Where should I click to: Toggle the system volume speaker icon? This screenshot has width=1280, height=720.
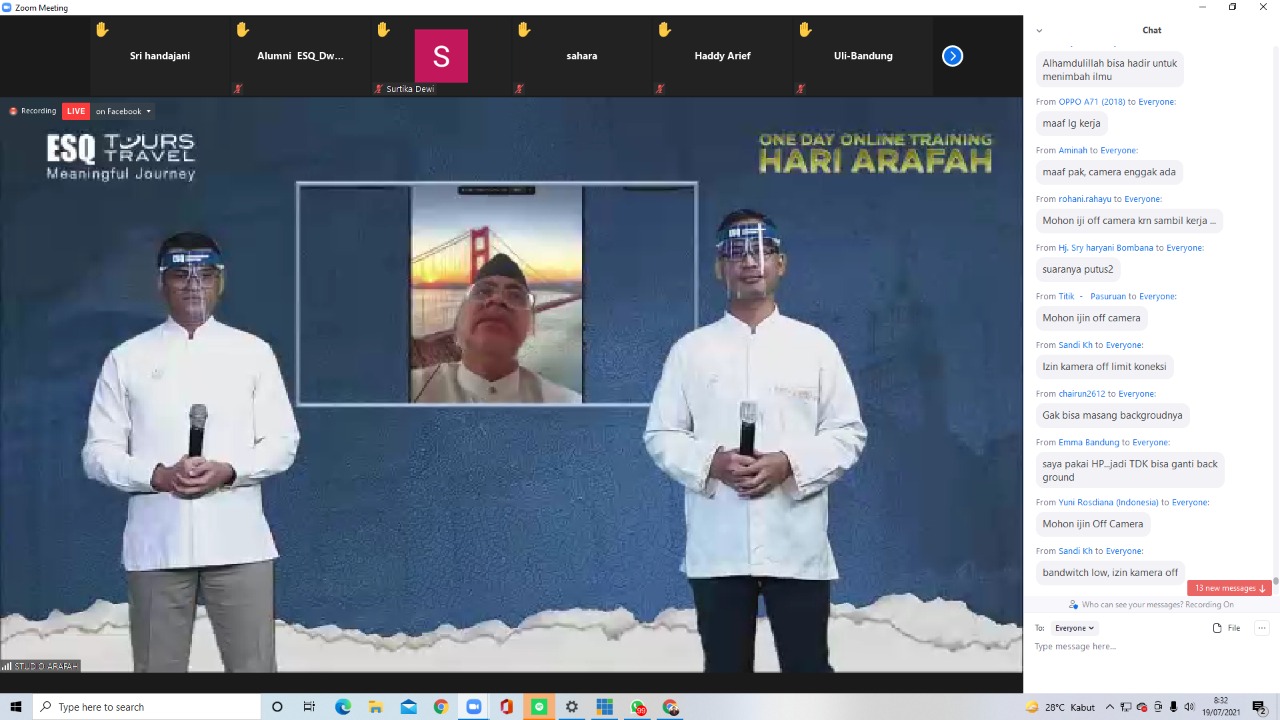(1189, 707)
